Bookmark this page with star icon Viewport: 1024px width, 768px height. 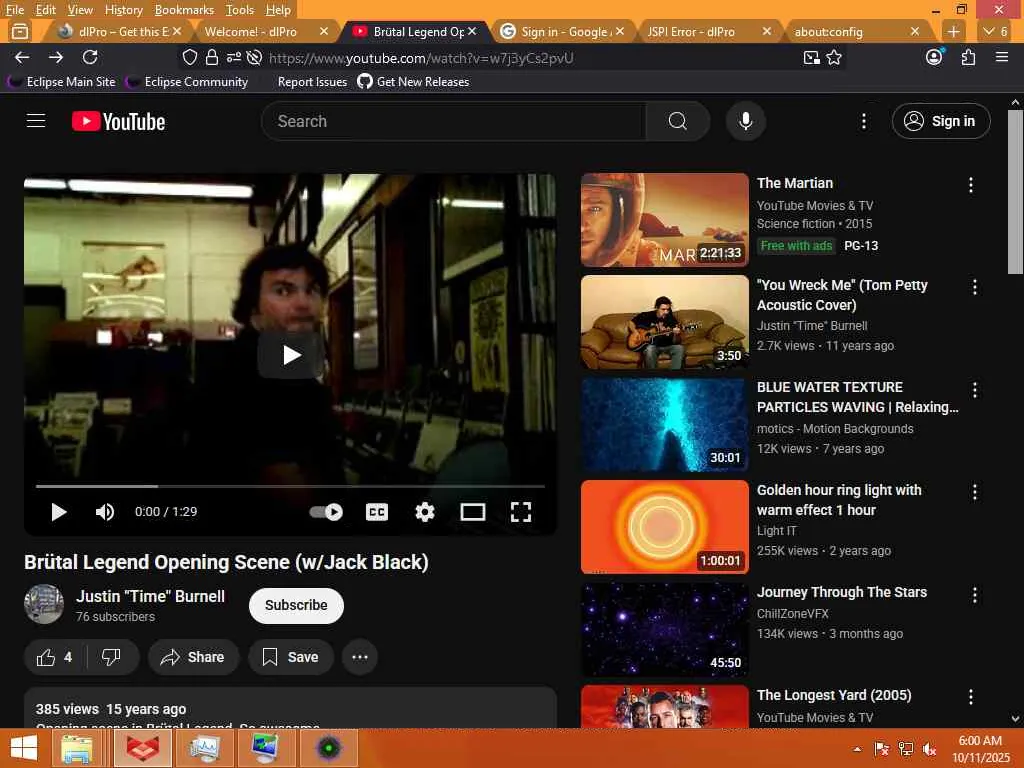click(x=834, y=57)
